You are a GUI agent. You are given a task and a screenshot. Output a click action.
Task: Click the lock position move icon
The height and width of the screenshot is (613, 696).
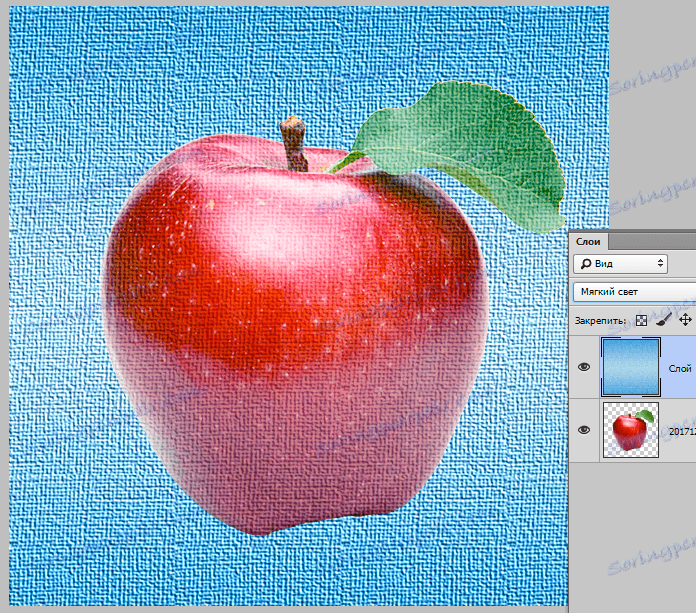tap(685, 320)
